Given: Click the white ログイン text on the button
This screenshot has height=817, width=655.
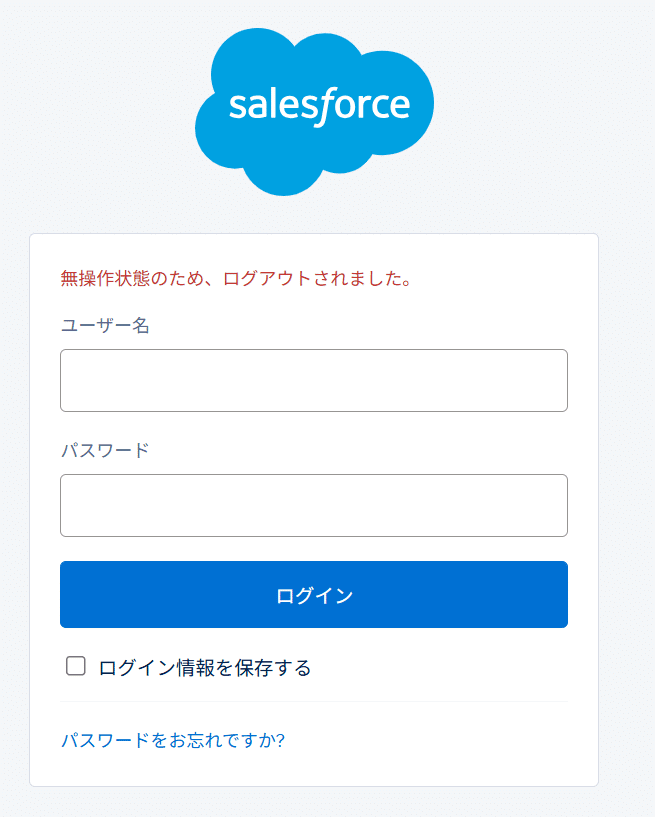Looking at the screenshot, I should coord(314,596).
